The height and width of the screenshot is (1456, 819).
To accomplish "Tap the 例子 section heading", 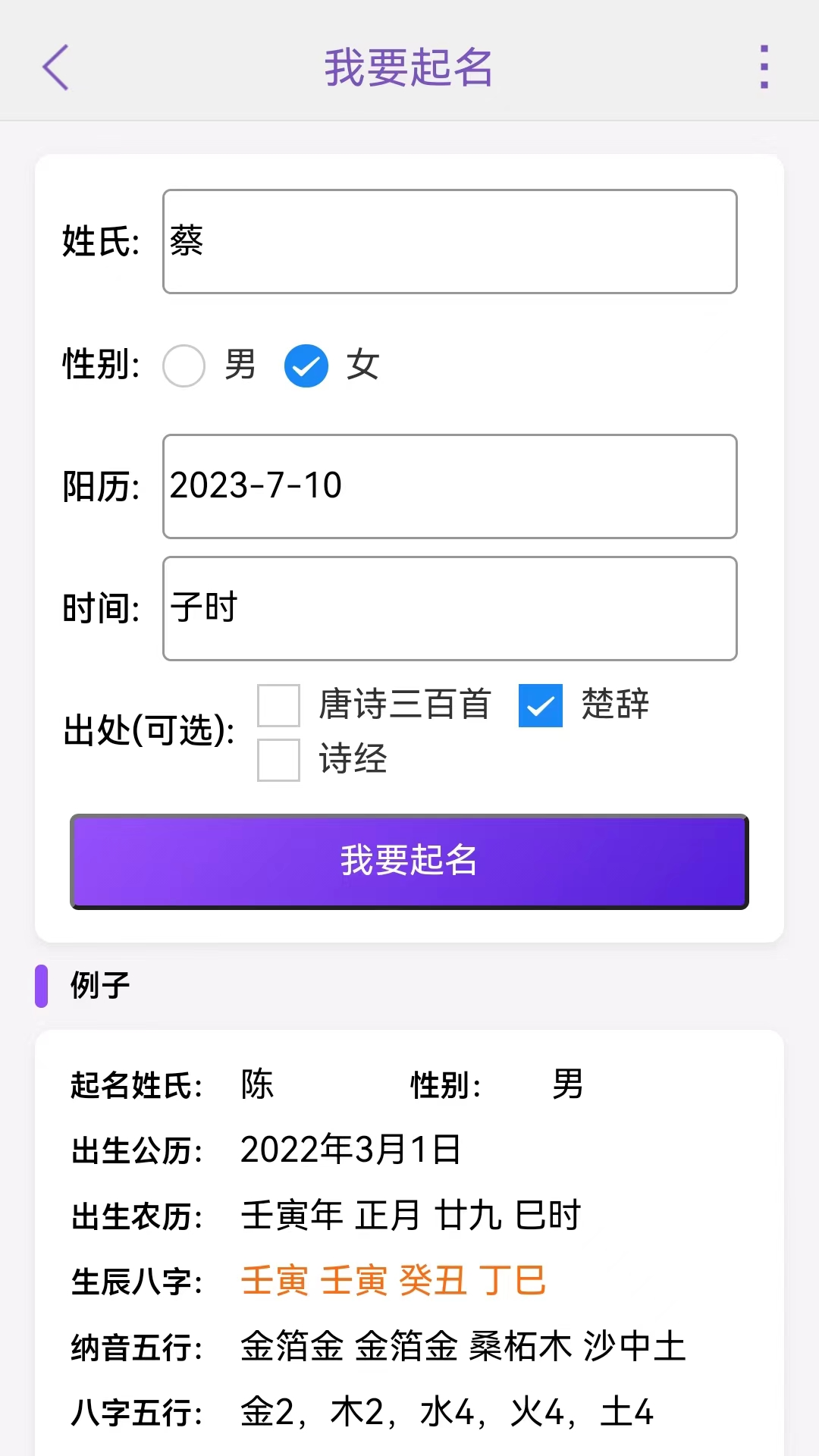I will click(x=100, y=985).
